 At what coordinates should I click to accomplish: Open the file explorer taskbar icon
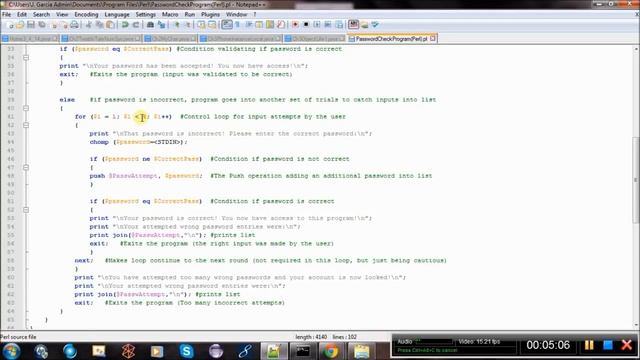pos(361,351)
